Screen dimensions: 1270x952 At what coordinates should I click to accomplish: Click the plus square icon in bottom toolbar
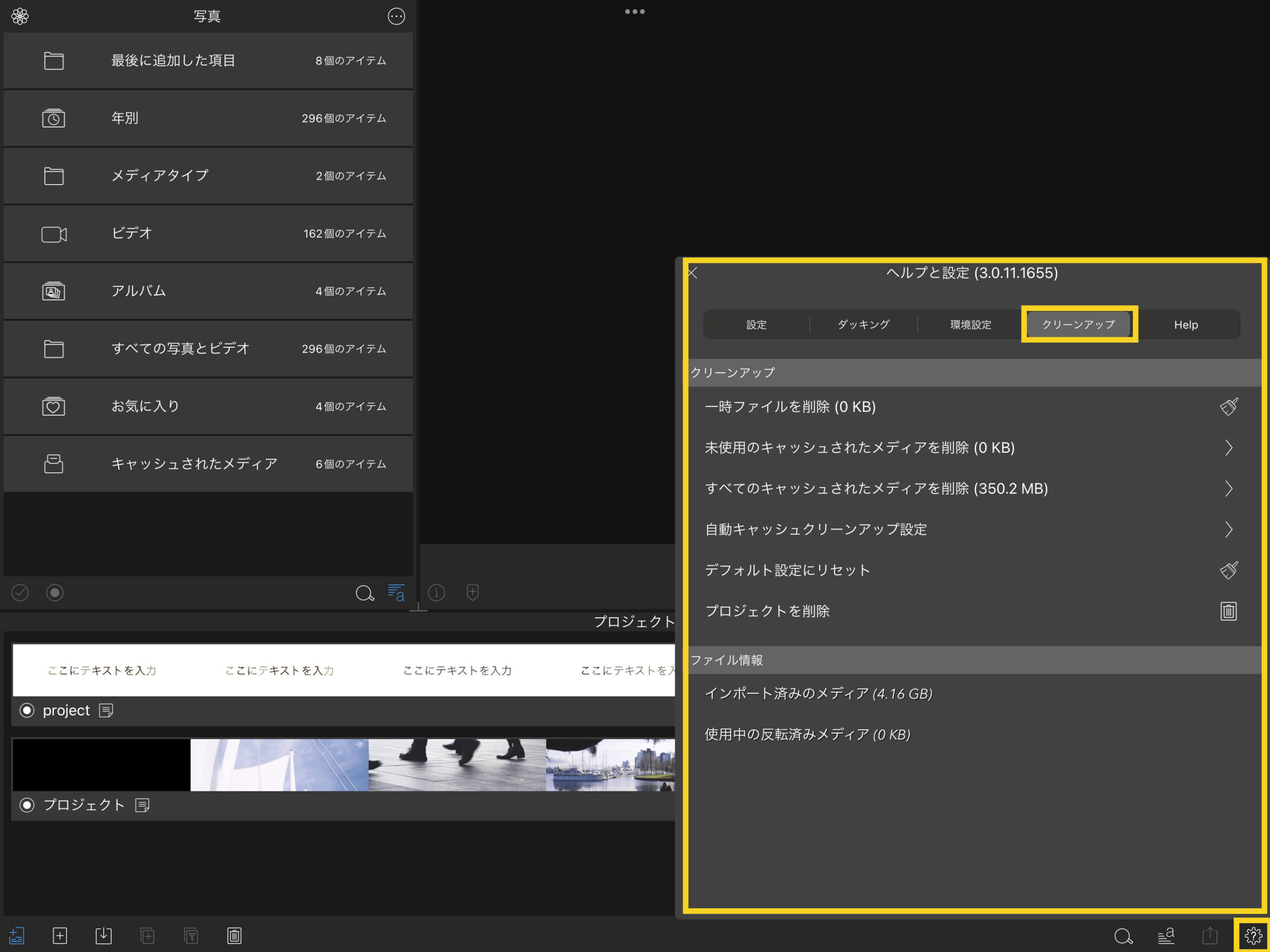coord(60,936)
